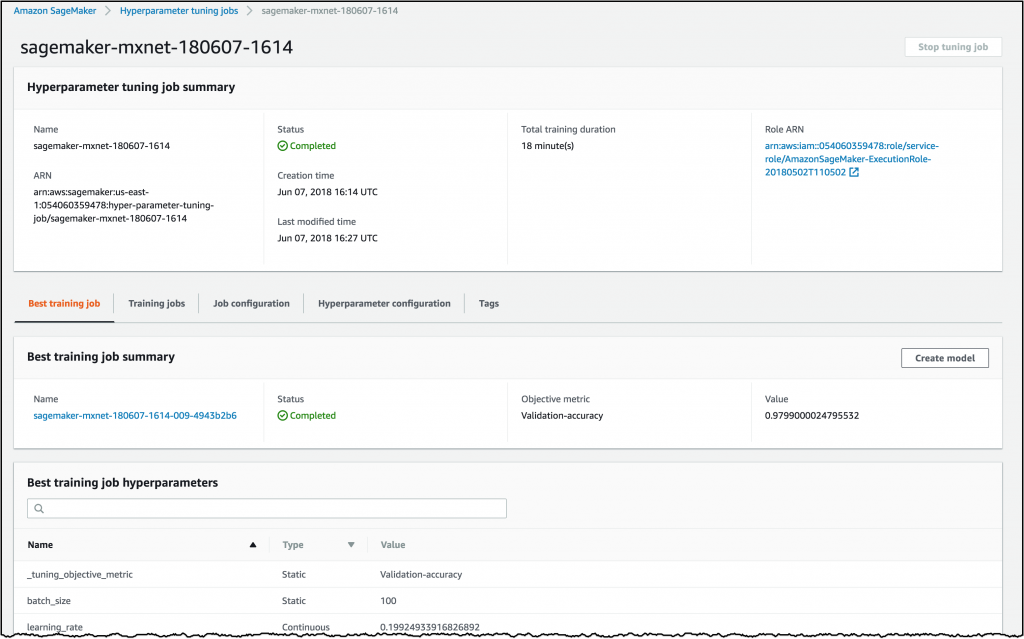Click the objective metric value 0.9799000024795532
This screenshot has height=639, width=1024.
[x=812, y=416]
